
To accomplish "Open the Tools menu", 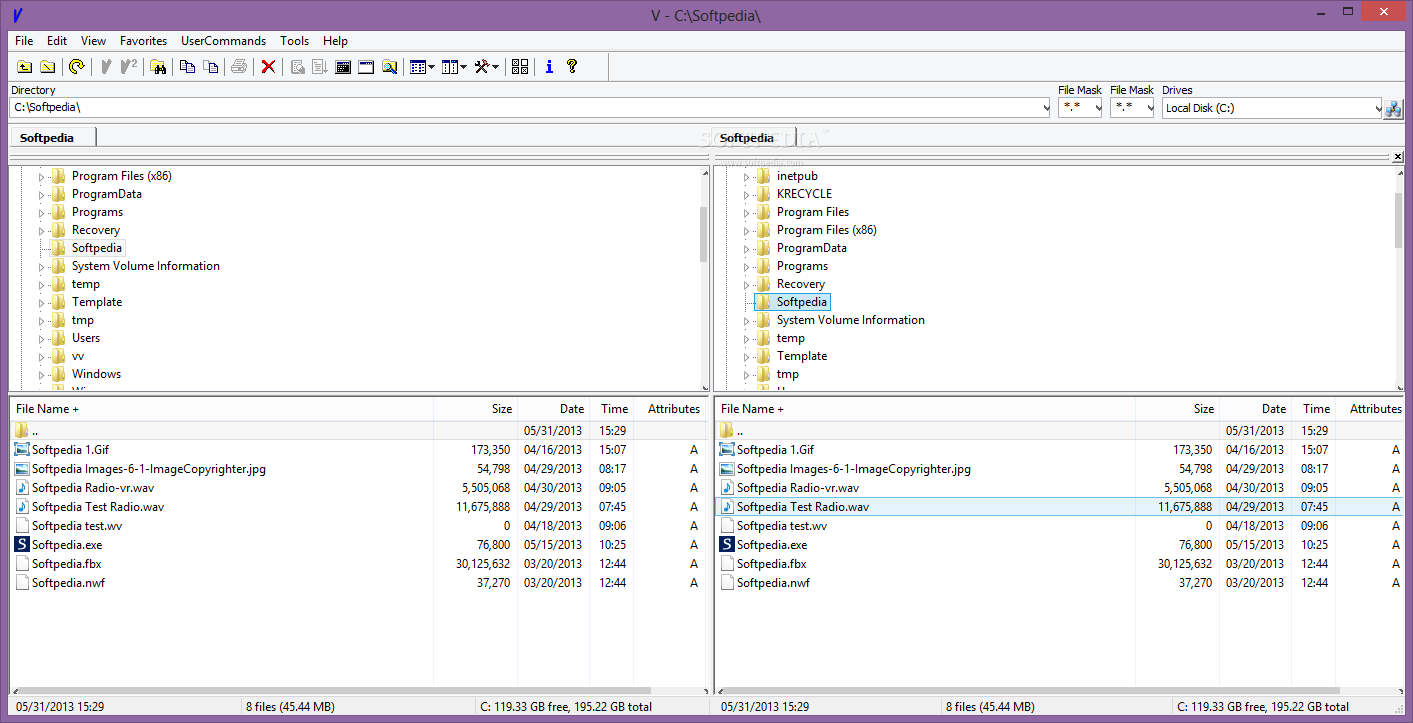I will tap(295, 41).
